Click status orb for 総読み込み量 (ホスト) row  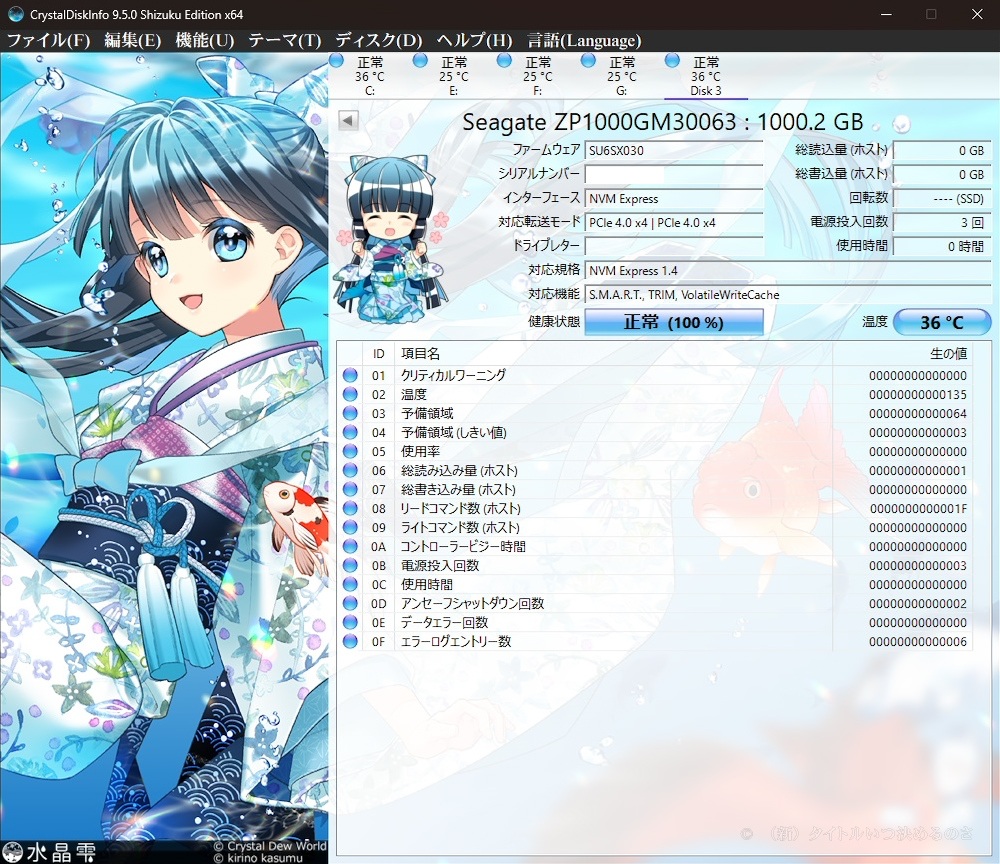350,471
